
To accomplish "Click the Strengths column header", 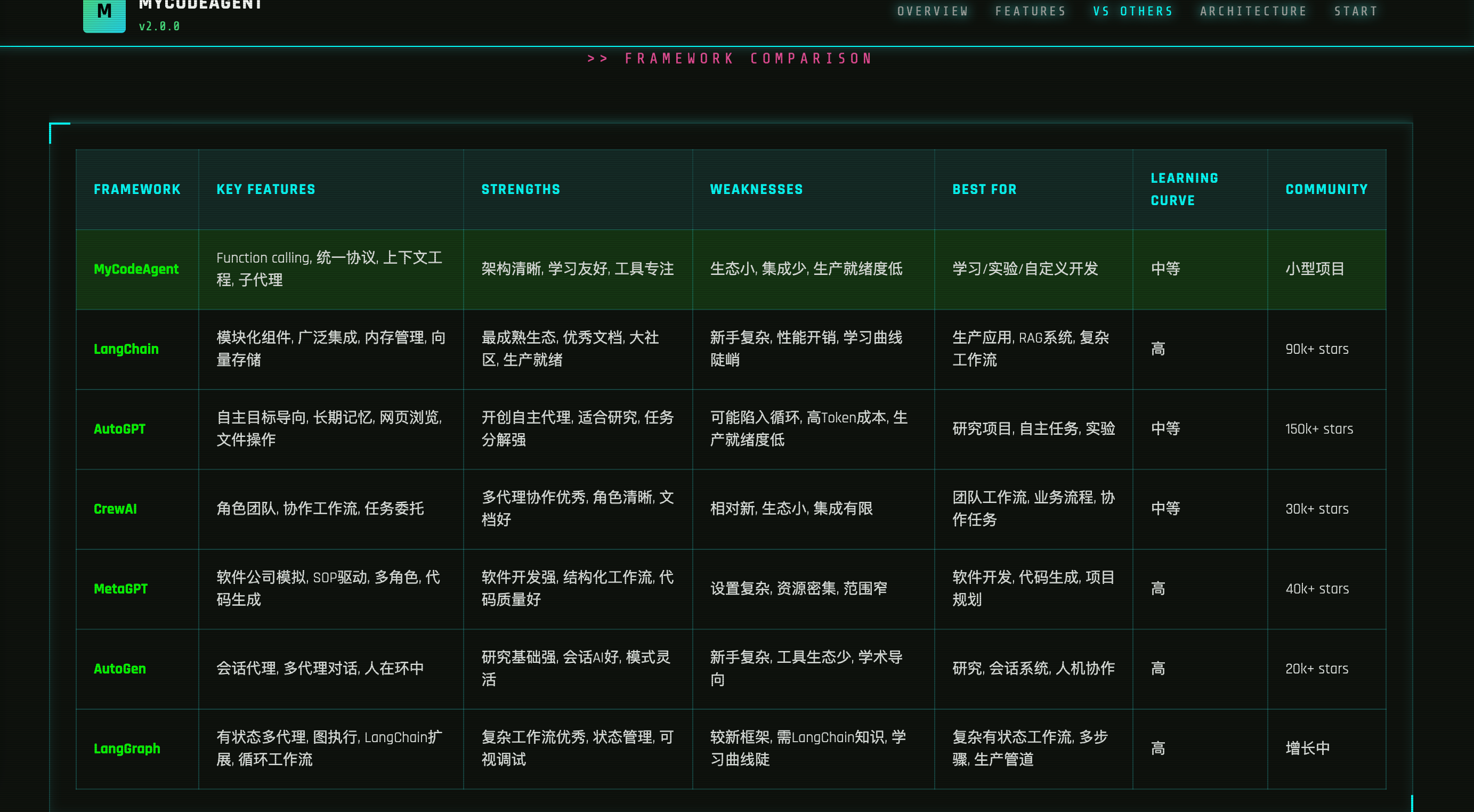I will (520, 189).
